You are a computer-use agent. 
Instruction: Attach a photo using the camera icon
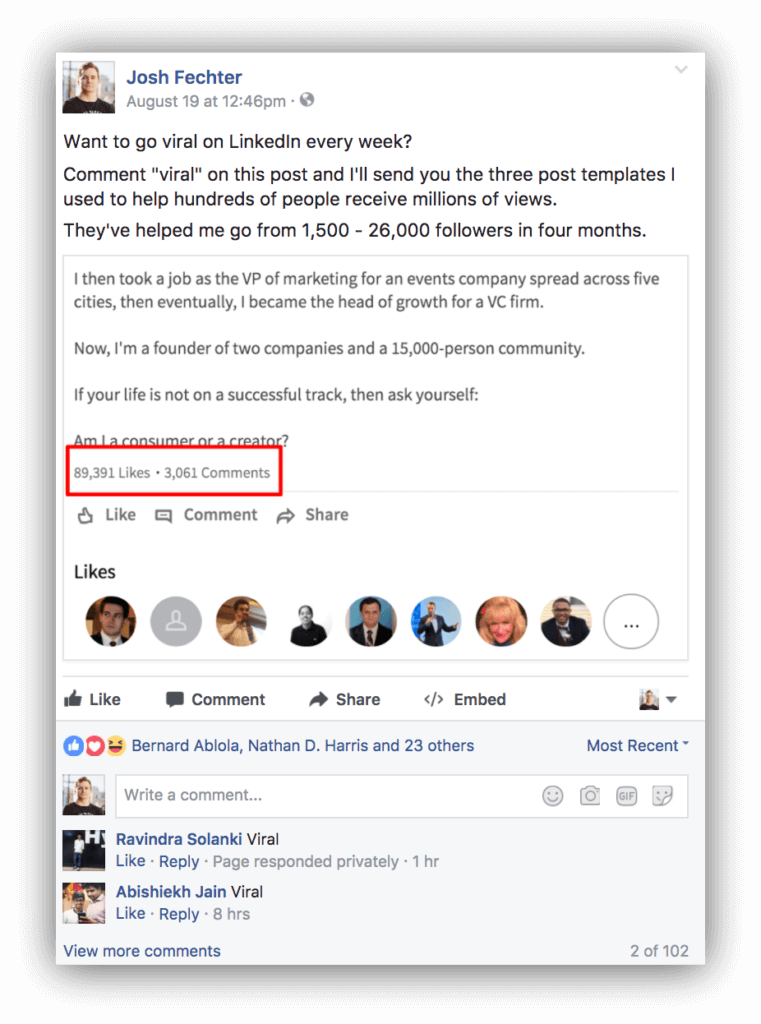[x=590, y=795]
